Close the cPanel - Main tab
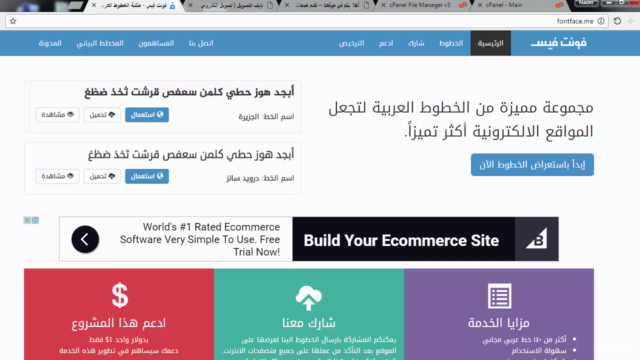The image size is (640, 360). pyautogui.click(x=480, y=5)
